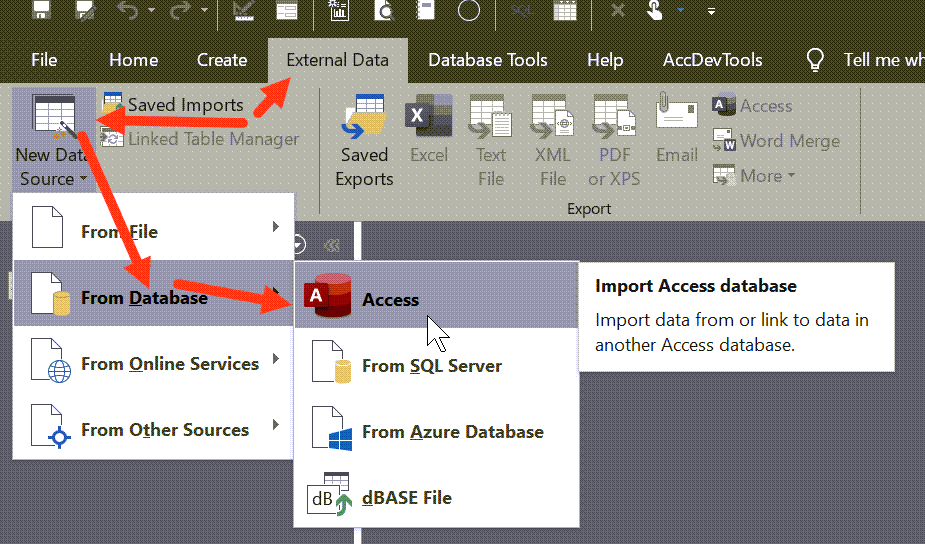The image size is (925, 544).
Task: Click the Design View ruler icon
Action: click(x=244, y=9)
